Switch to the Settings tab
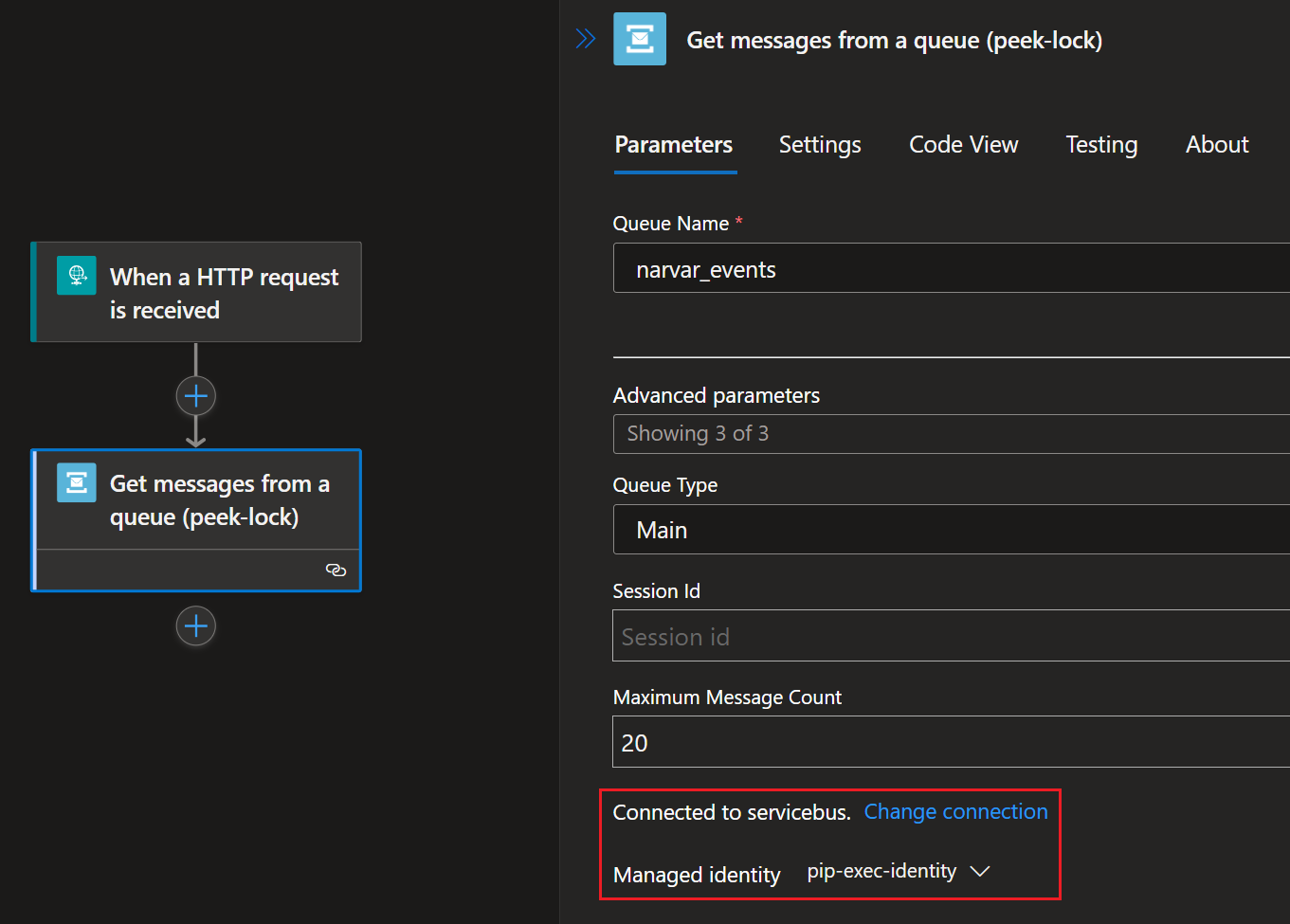Image resolution: width=1290 pixels, height=924 pixels. (x=819, y=145)
